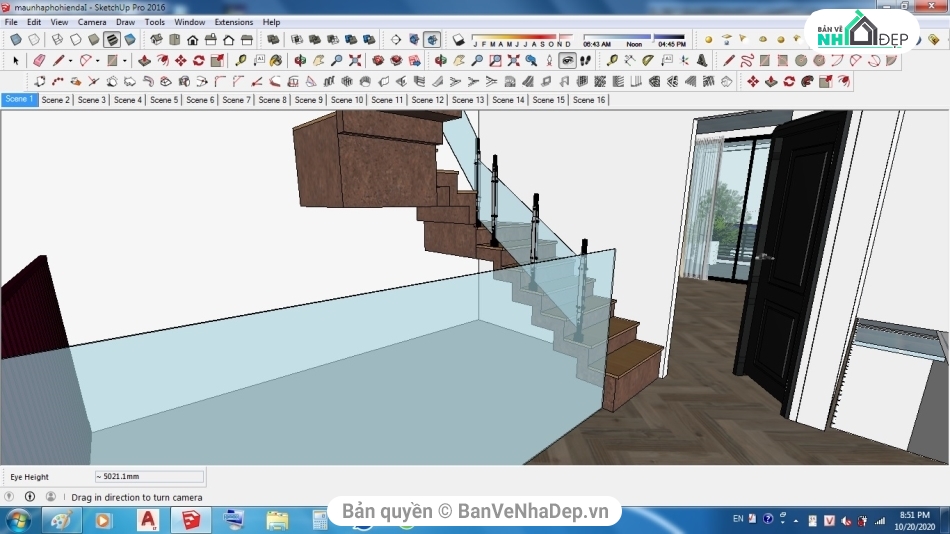Switch to Iso view house icon
This screenshot has width=950, height=534.
[x=156, y=40]
